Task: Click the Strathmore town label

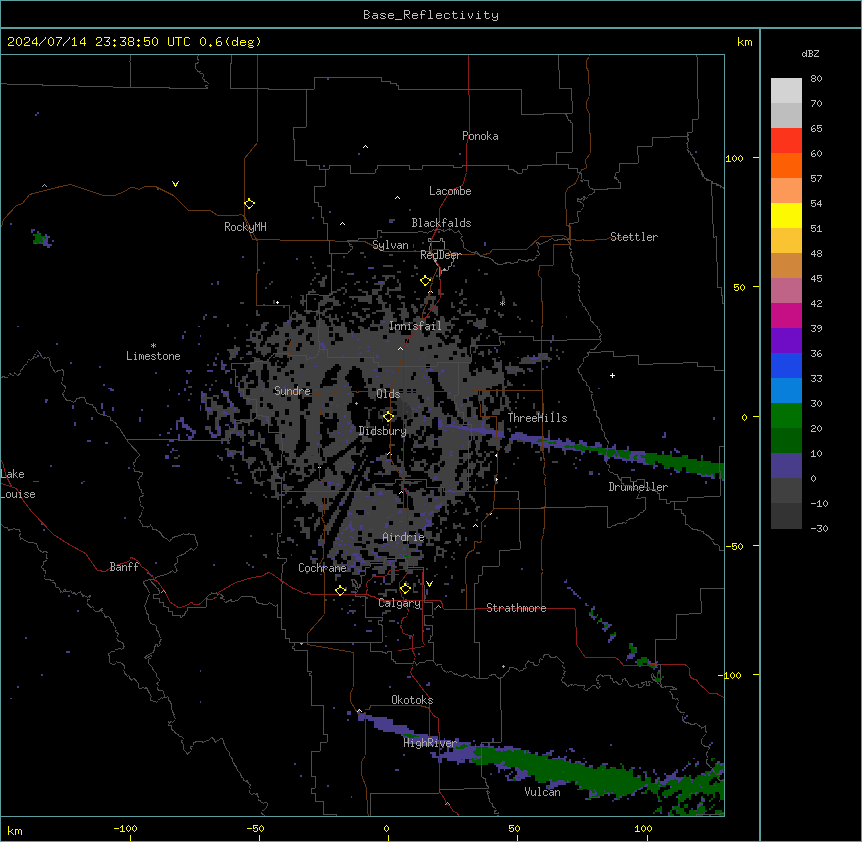Action: tap(516, 608)
